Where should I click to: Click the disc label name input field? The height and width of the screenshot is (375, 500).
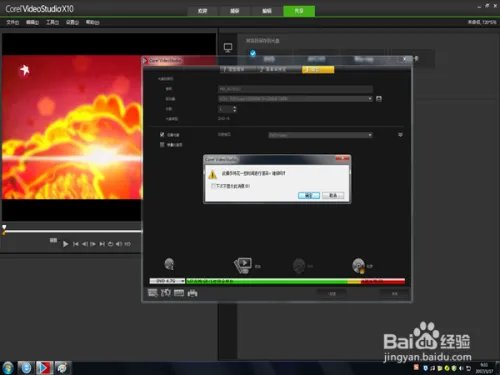[x=295, y=89]
